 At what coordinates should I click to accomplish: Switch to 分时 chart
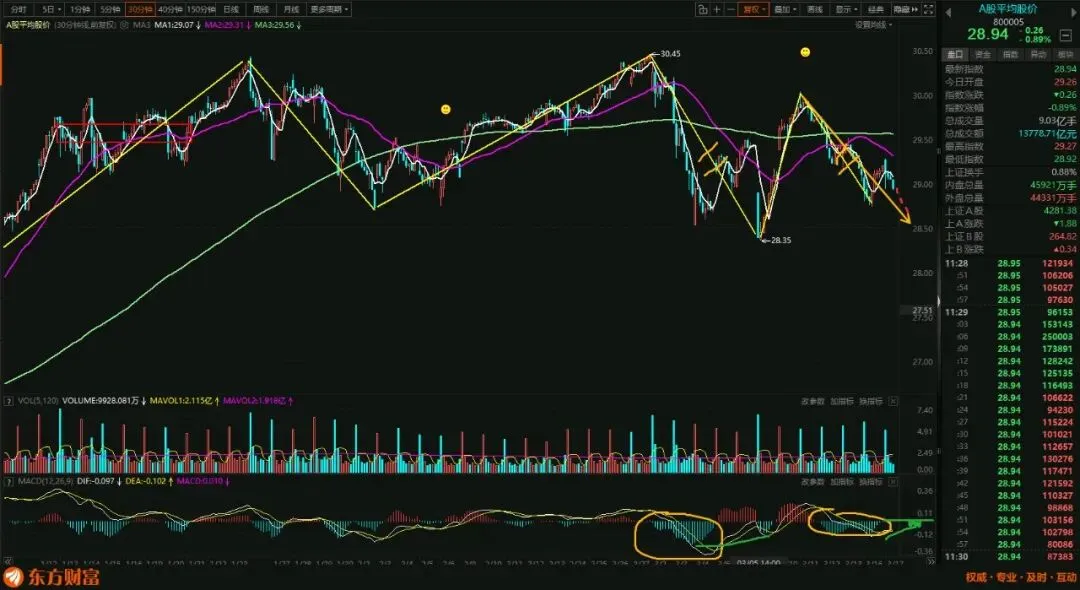tap(19, 10)
